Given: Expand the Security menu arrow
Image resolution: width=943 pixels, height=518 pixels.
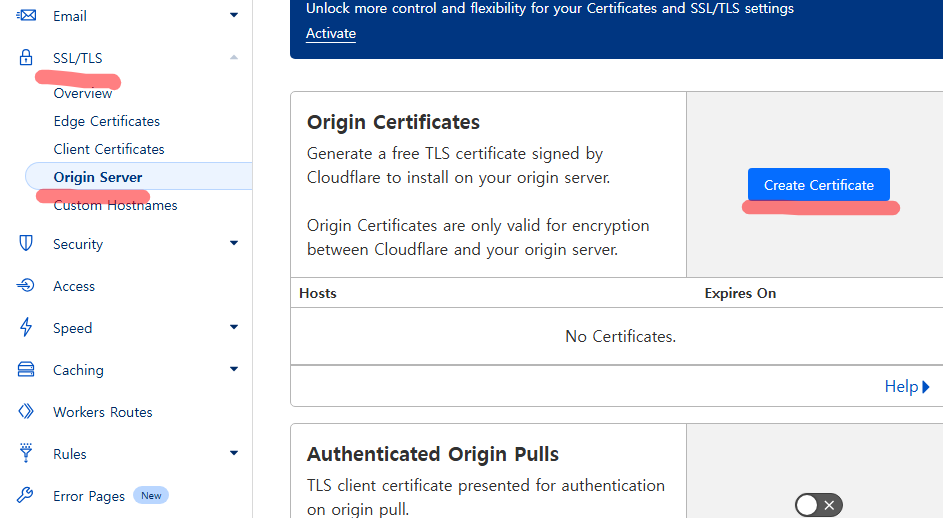Looking at the screenshot, I should (x=234, y=243).
